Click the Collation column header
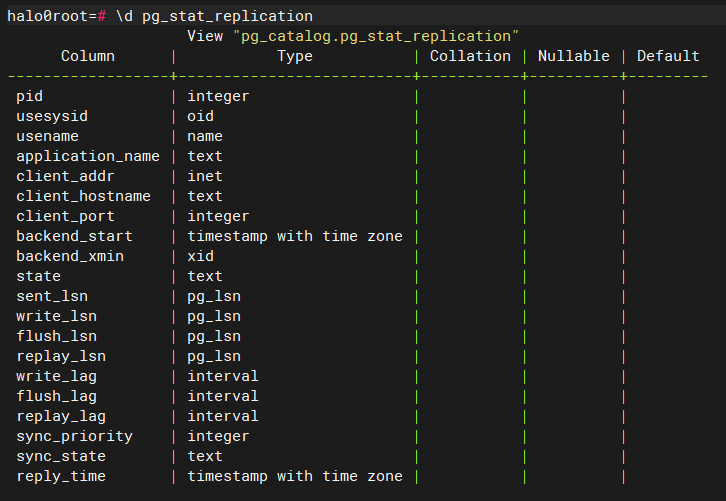The height and width of the screenshot is (501, 726). tap(470, 56)
